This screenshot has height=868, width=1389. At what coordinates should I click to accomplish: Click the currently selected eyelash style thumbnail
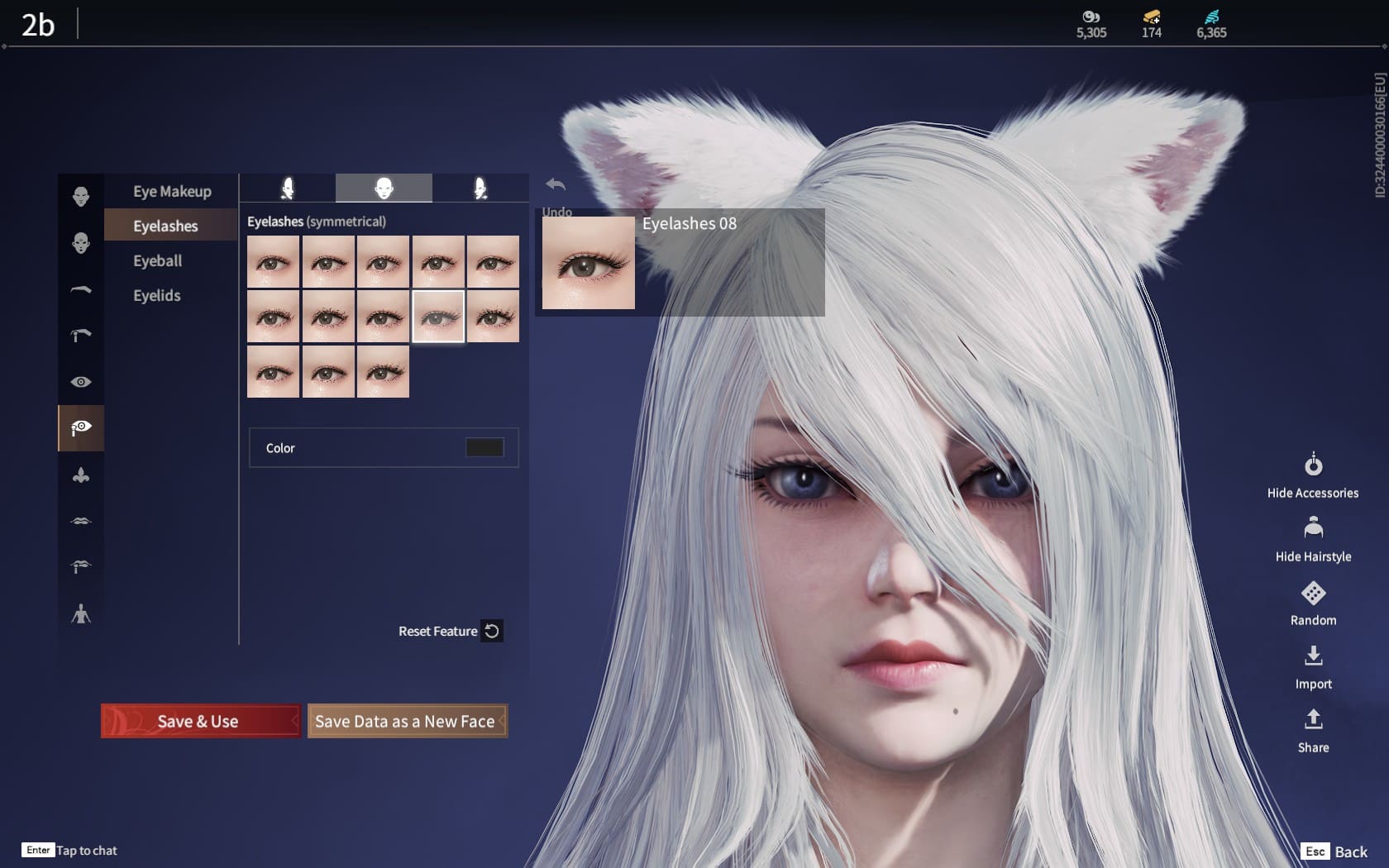coord(438,316)
